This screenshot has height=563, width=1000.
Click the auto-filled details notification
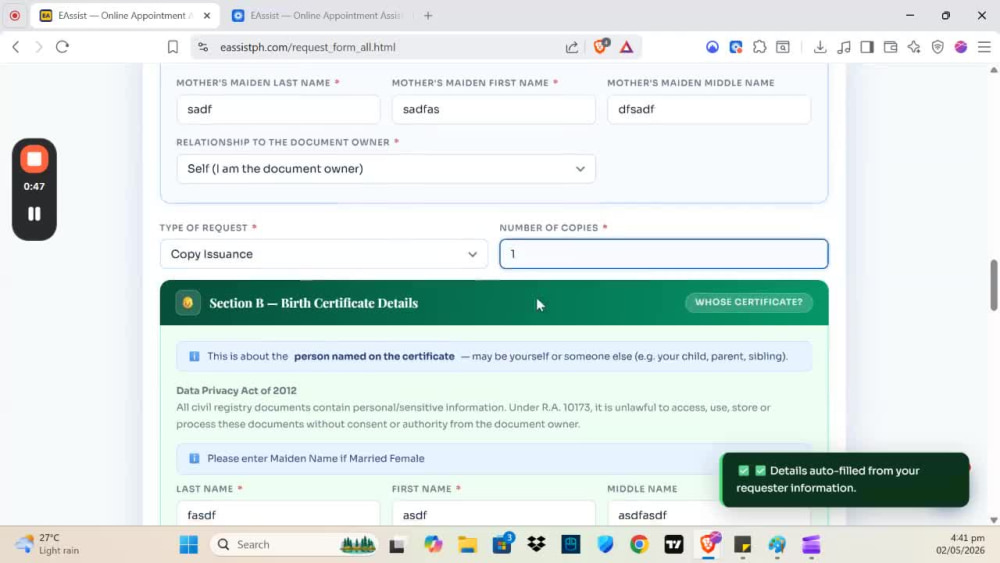[x=844, y=479]
